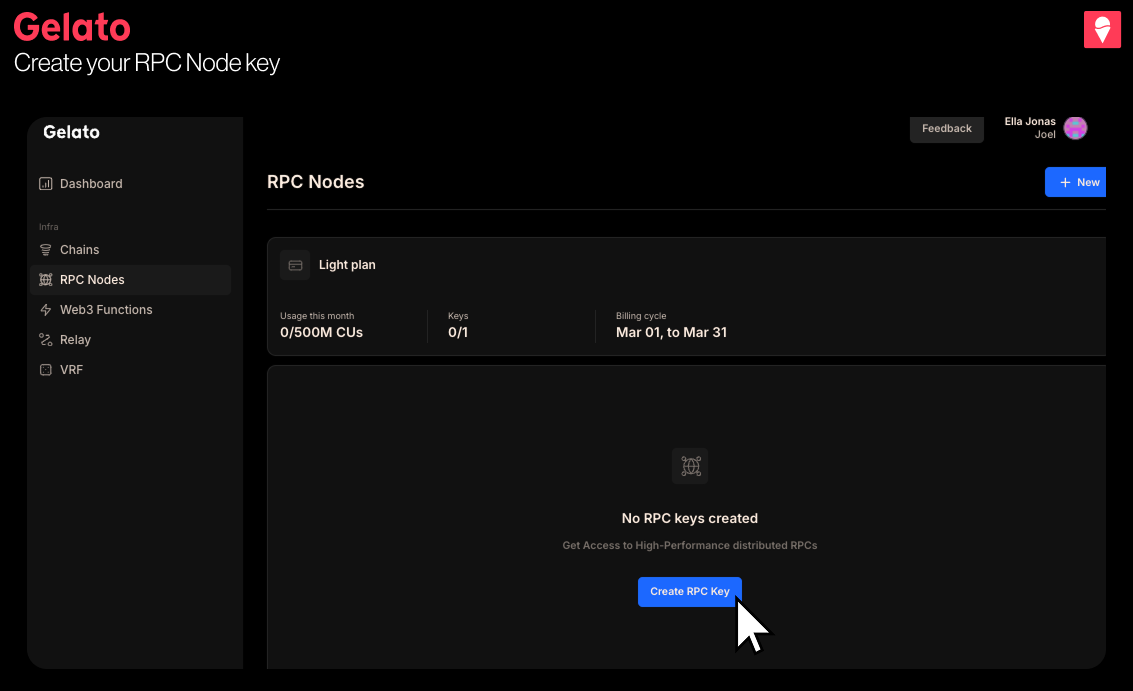This screenshot has height=691, width=1133.
Task: Click the Ella Jonas account name
Action: tap(1030, 121)
